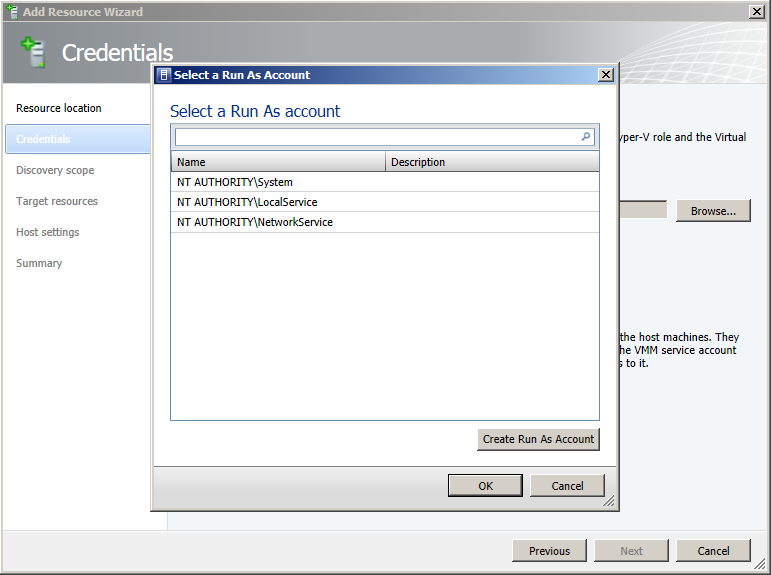Click the Credentials server header icon
Screen dimensions: 771x575
click(34, 52)
